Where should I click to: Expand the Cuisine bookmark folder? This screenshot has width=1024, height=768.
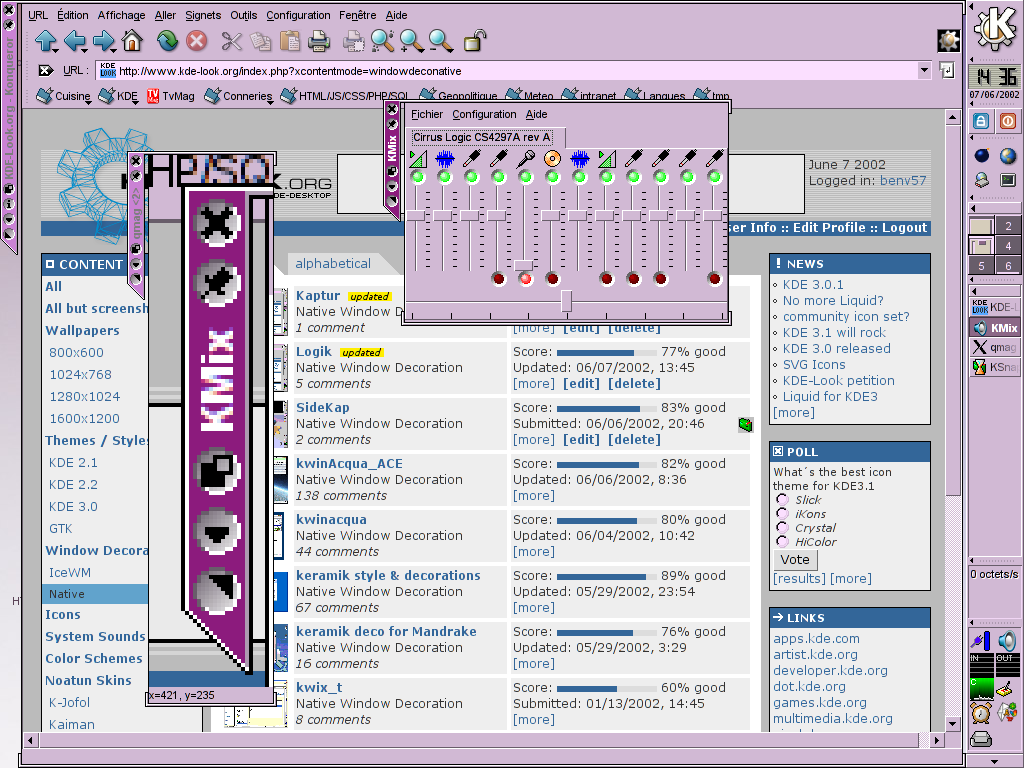pyautogui.click(x=64, y=96)
